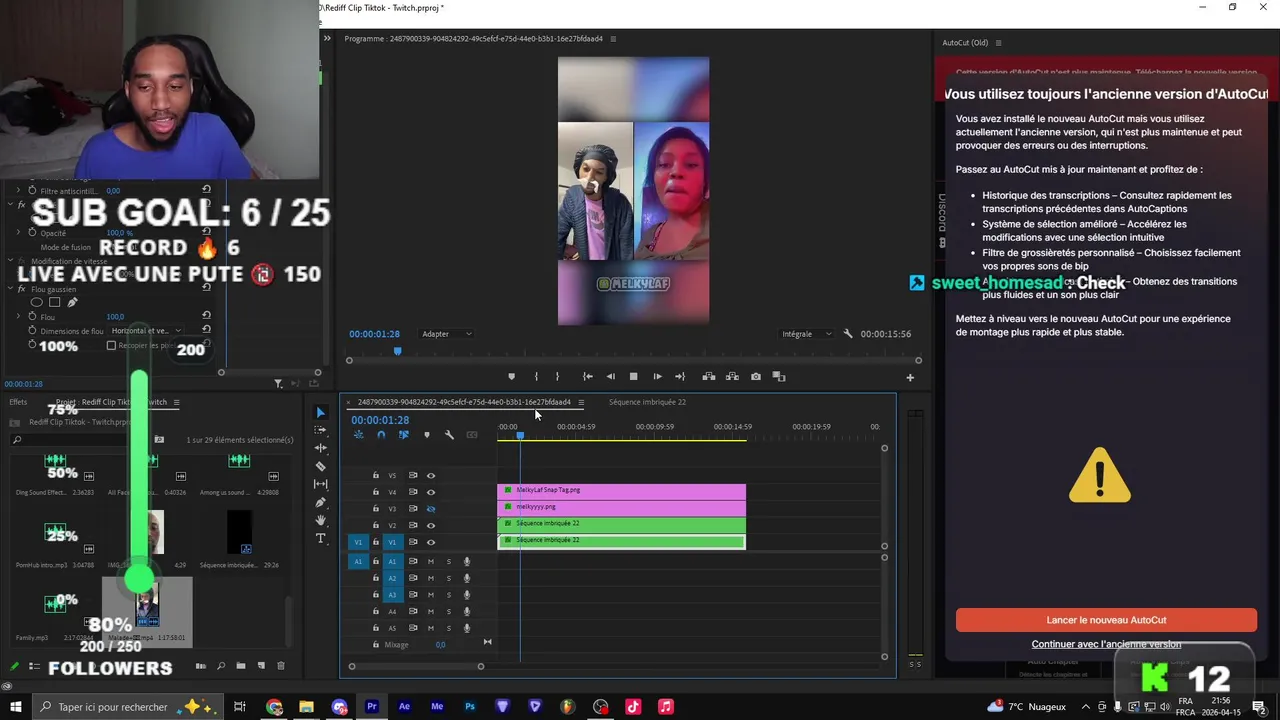
Task: Export a frame with the camera icon
Action: (x=755, y=377)
